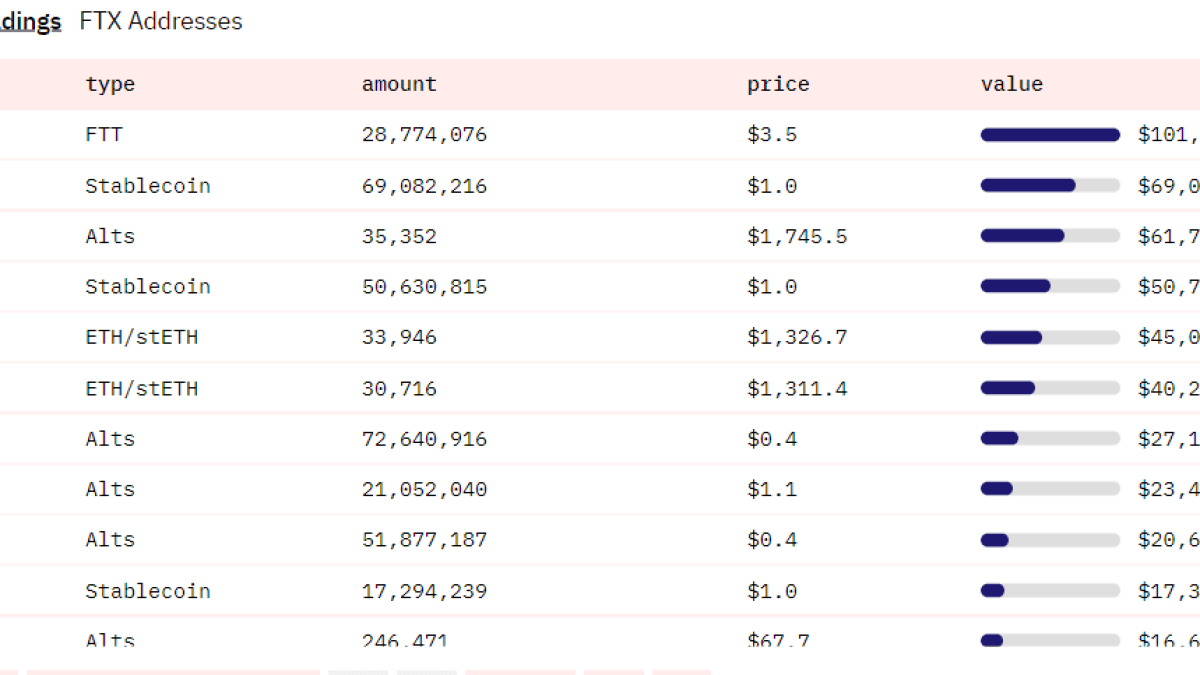Image resolution: width=1200 pixels, height=675 pixels.
Task: Click the FTT type cell
Action: [x=104, y=134]
